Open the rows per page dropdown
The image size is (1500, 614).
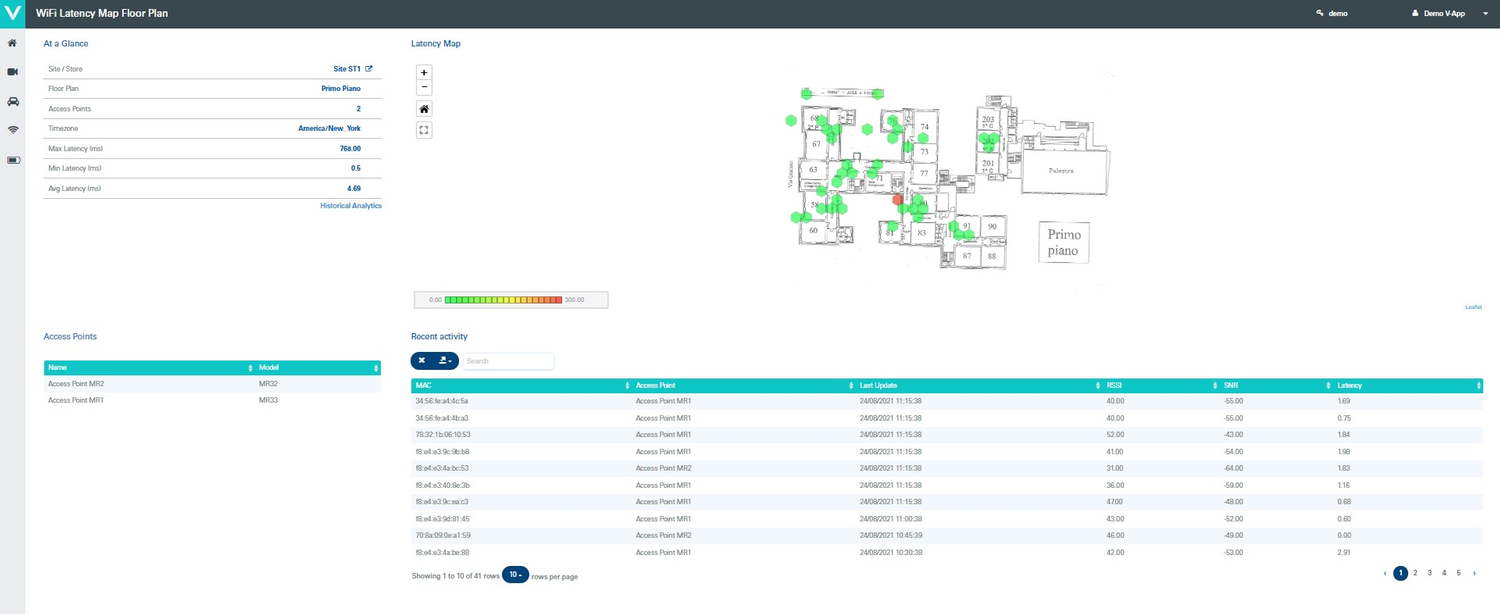(514, 574)
